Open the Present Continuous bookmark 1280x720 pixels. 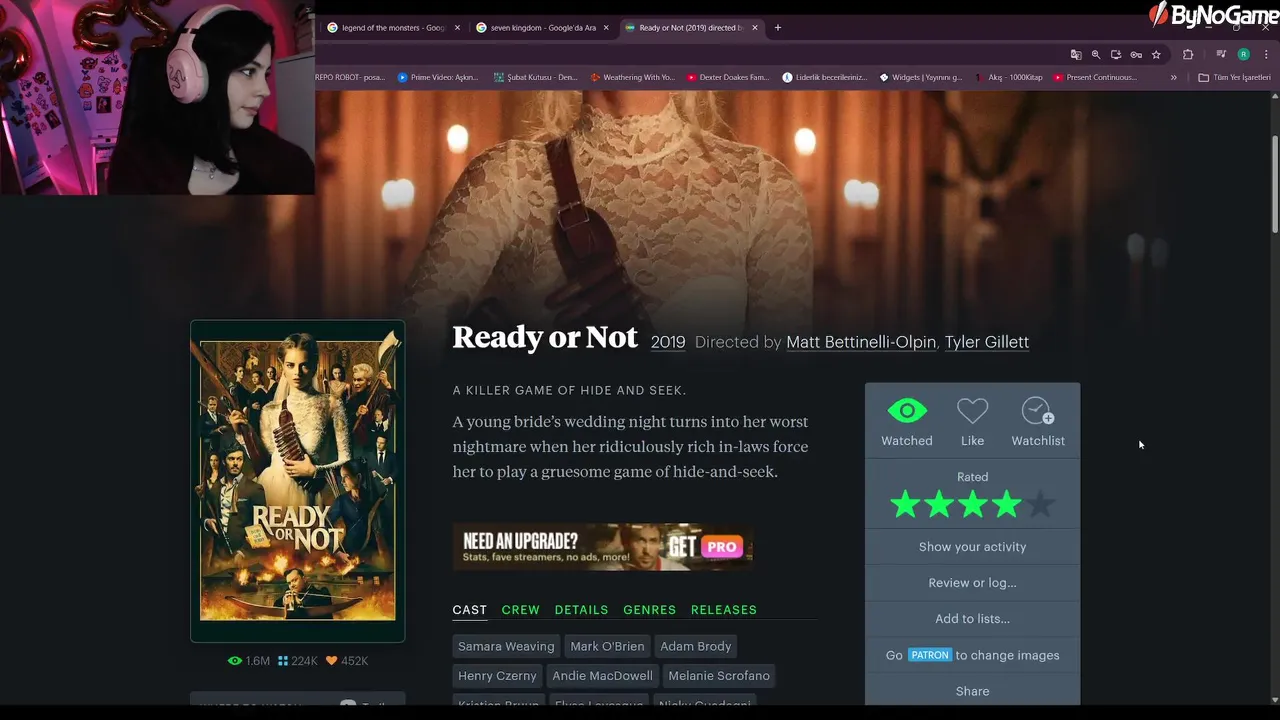1095,78
